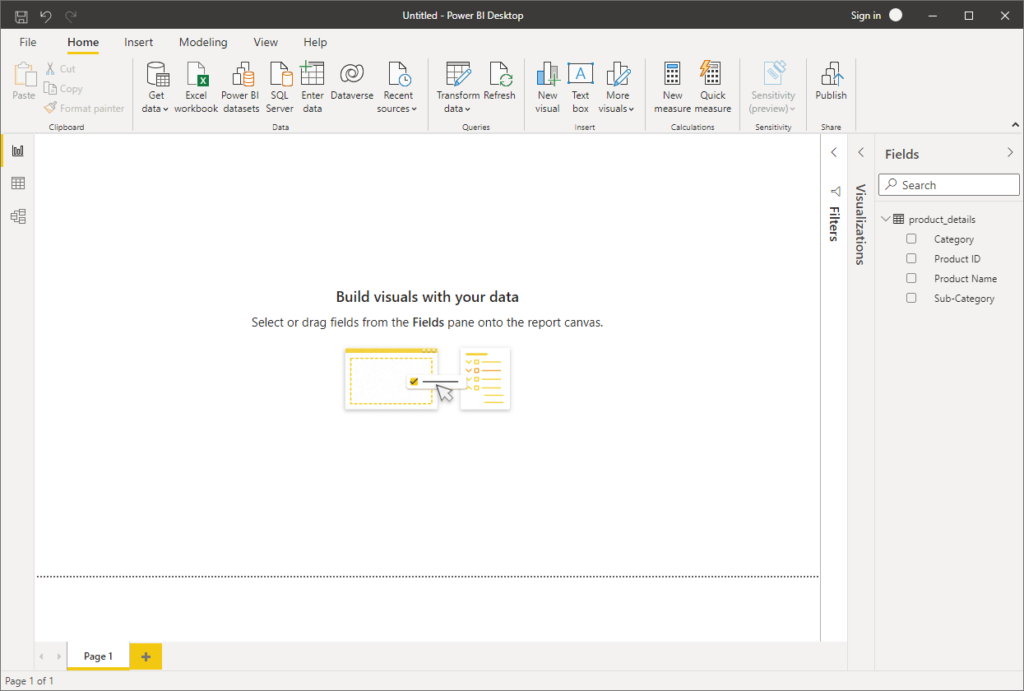
Task: Click the Sub-Category field name
Action: 964,298
